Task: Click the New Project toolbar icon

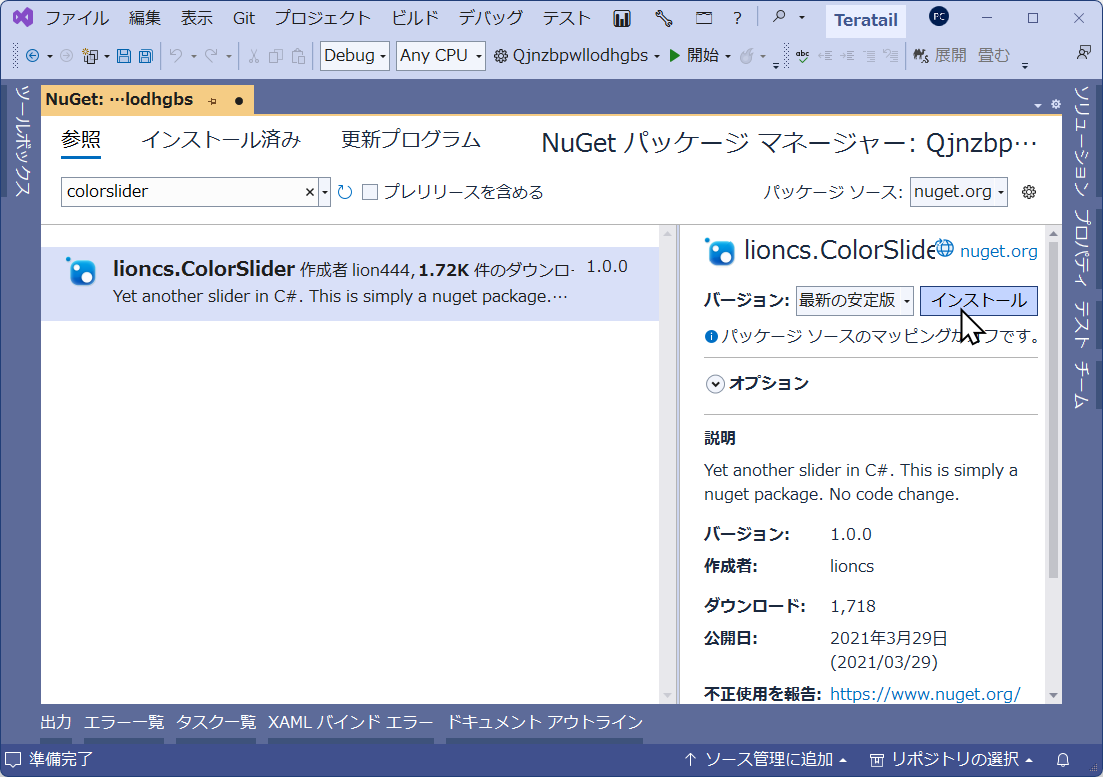Action: pyautogui.click(x=90, y=56)
